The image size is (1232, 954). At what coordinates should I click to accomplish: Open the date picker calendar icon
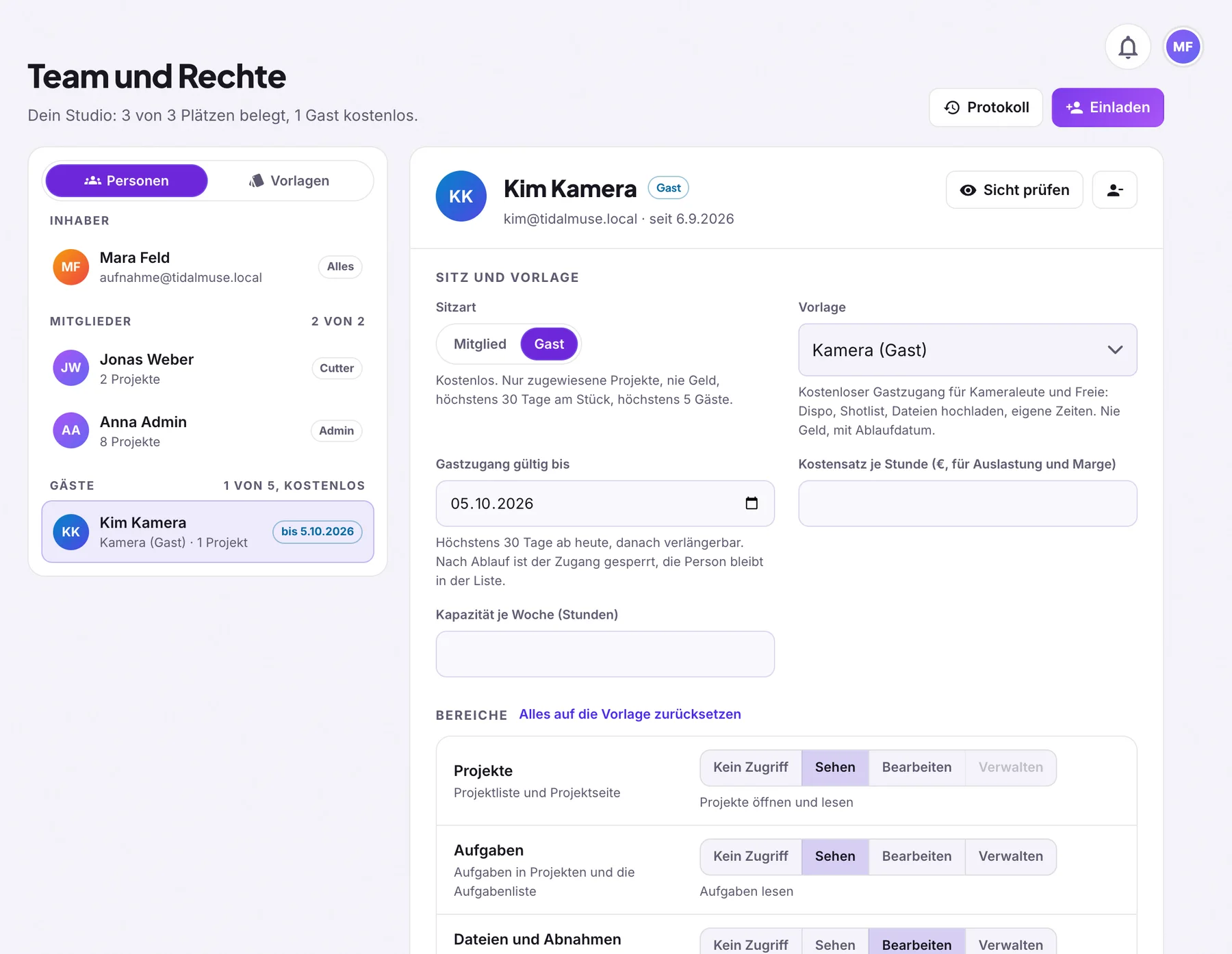pos(752,504)
